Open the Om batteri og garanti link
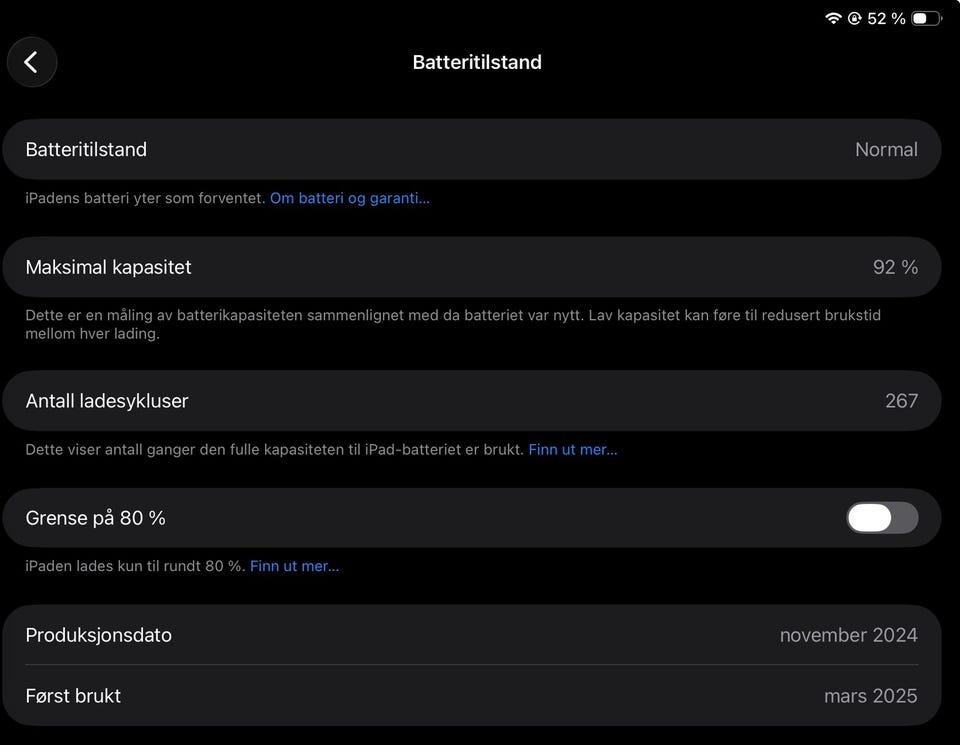The image size is (960, 745). pos(349,198)
